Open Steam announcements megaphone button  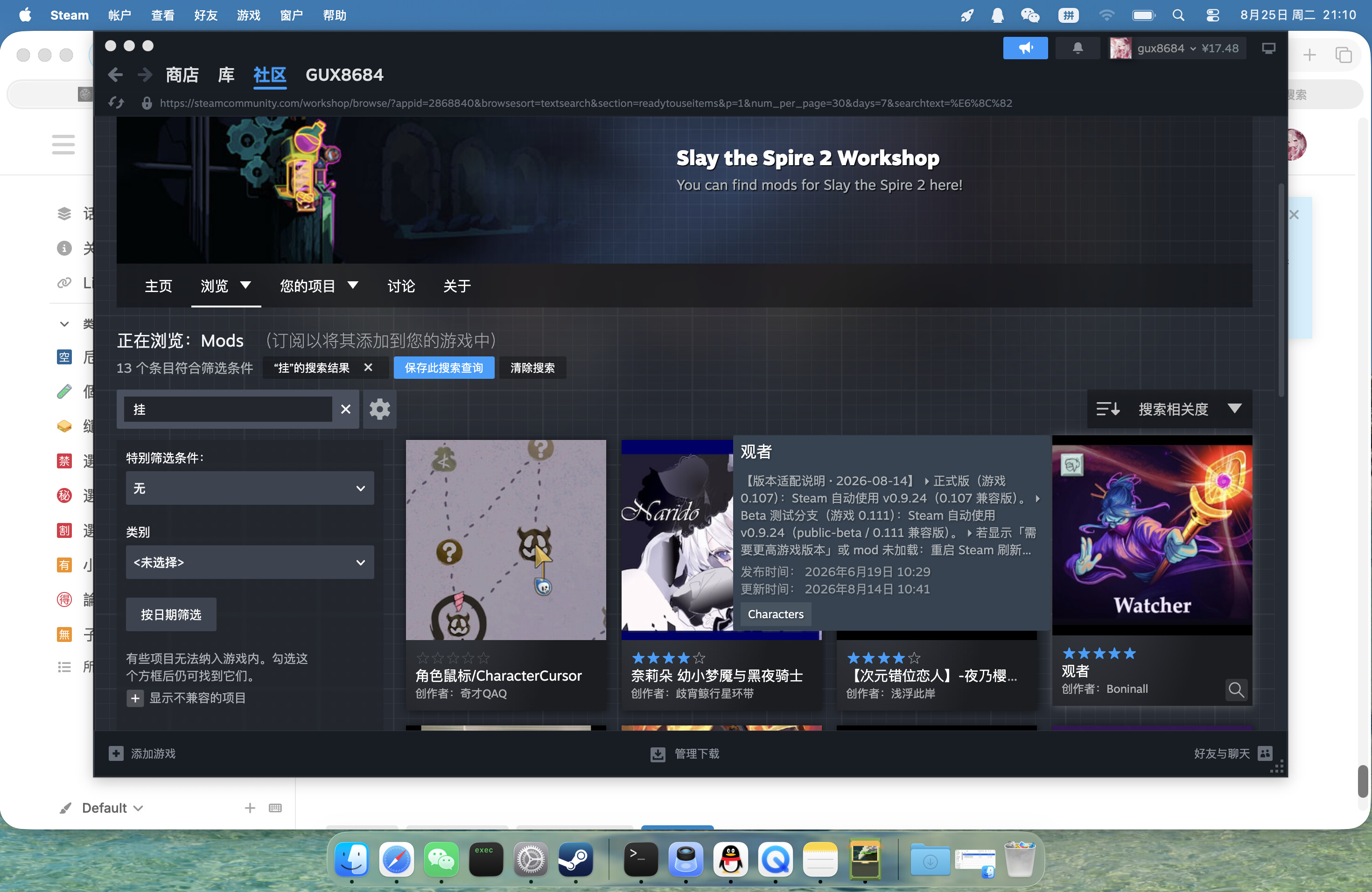[1025, 48]
